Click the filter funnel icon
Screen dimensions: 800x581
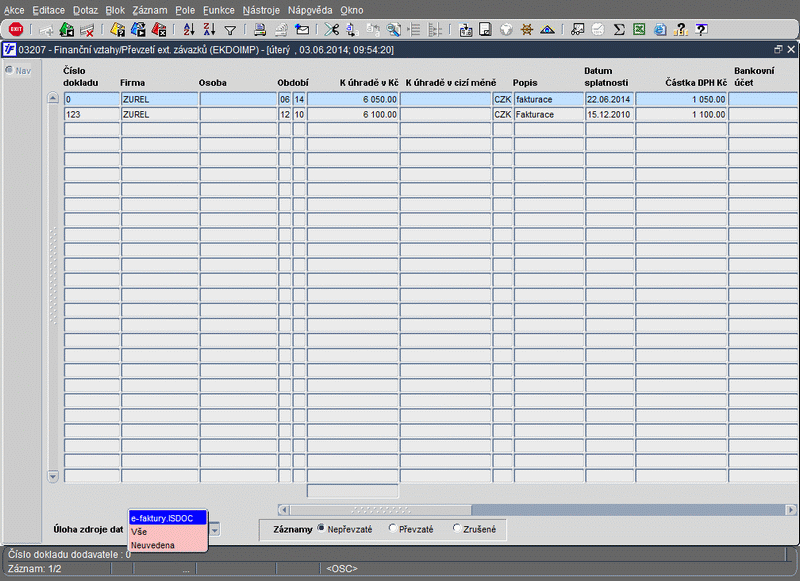[230, 30]
